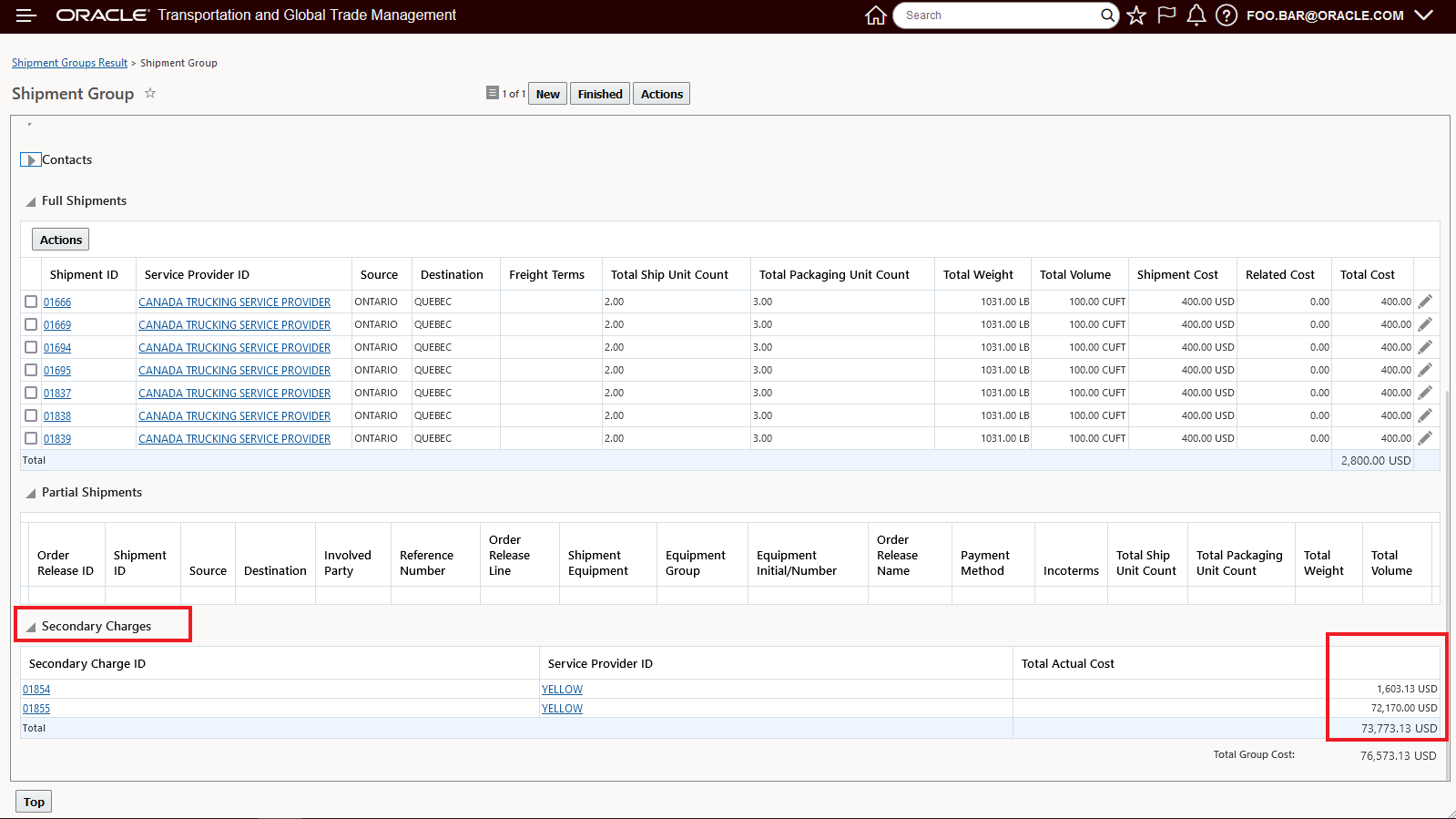Open shipment 01669 link
Image resolution: width=1456 pixels, height=819 pixels.
(x=57, y=325)
